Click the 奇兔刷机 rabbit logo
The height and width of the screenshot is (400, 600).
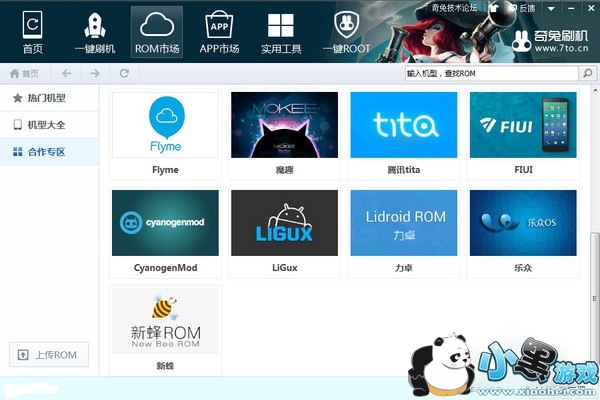click(x=550, y=41)
